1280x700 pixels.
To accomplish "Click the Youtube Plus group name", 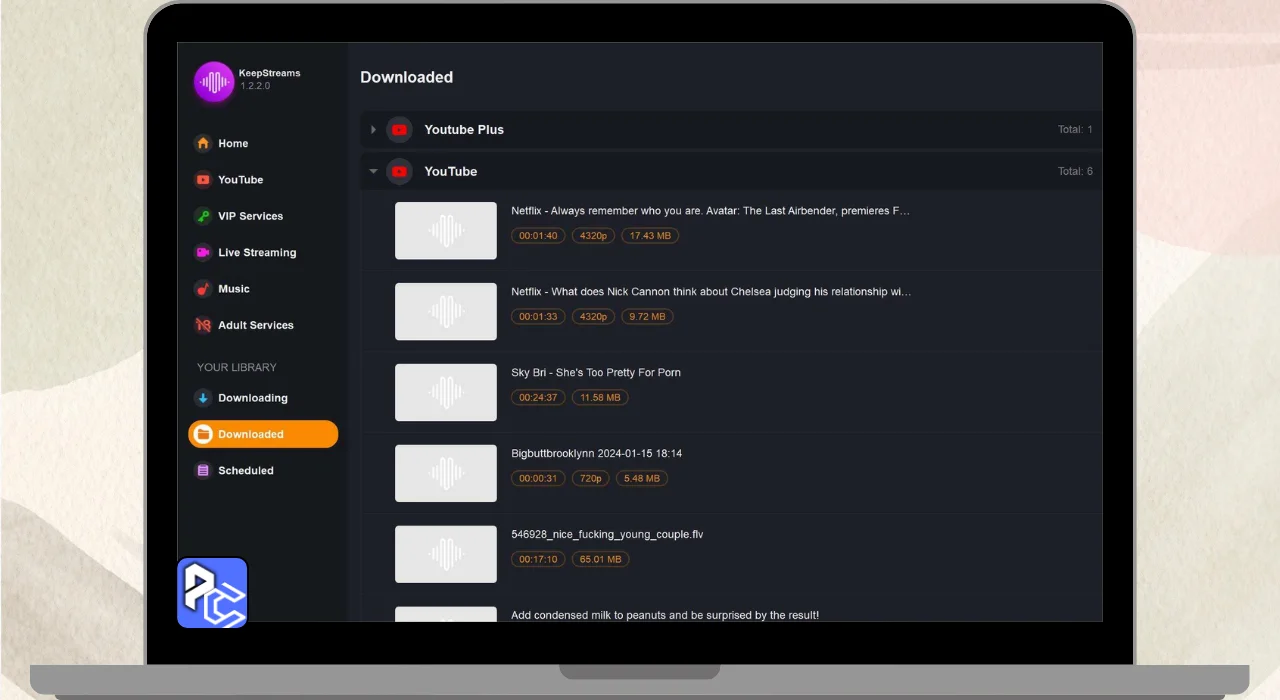I will [x=464, y=130].
